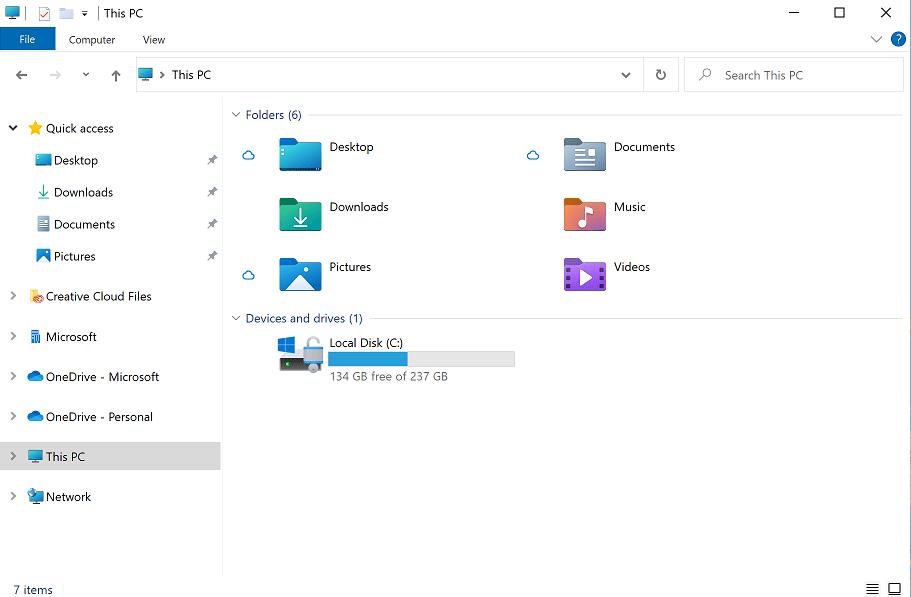The height and width of the screenshot is (597, 911).
Task: Click the Help question mark icon
Action: [897, 39]
